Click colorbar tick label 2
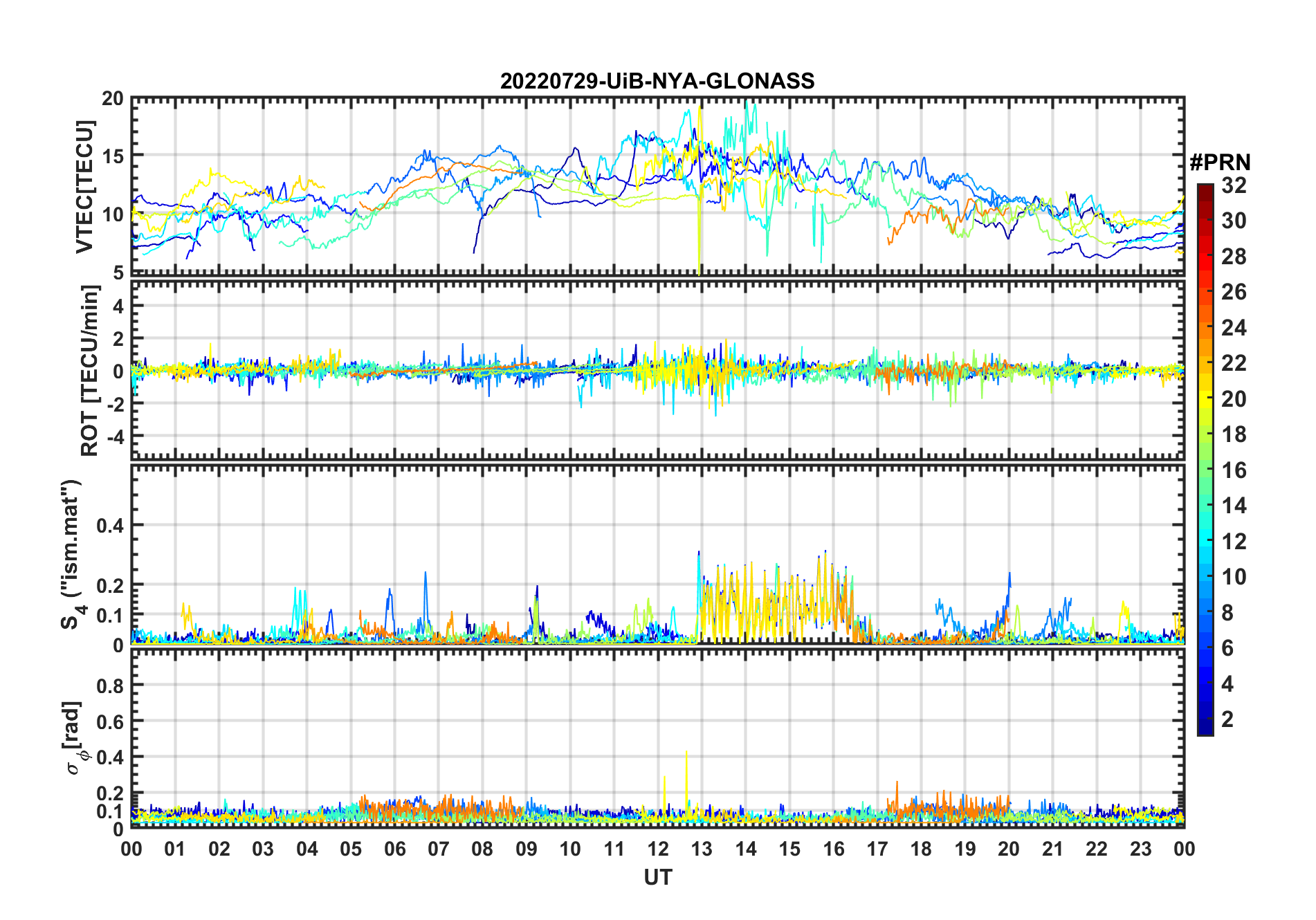Screen dimensions: 1316x920 [1227, 719]
